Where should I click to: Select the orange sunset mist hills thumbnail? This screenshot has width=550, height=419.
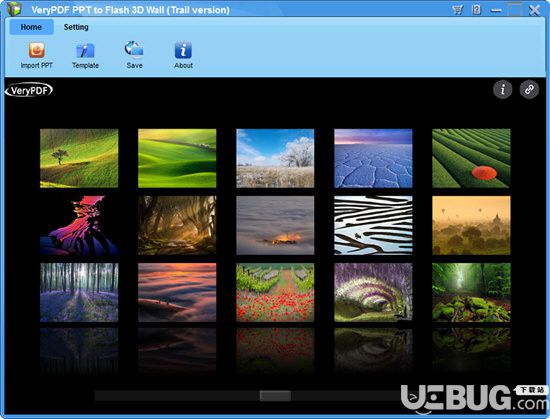tap(177, 292)
